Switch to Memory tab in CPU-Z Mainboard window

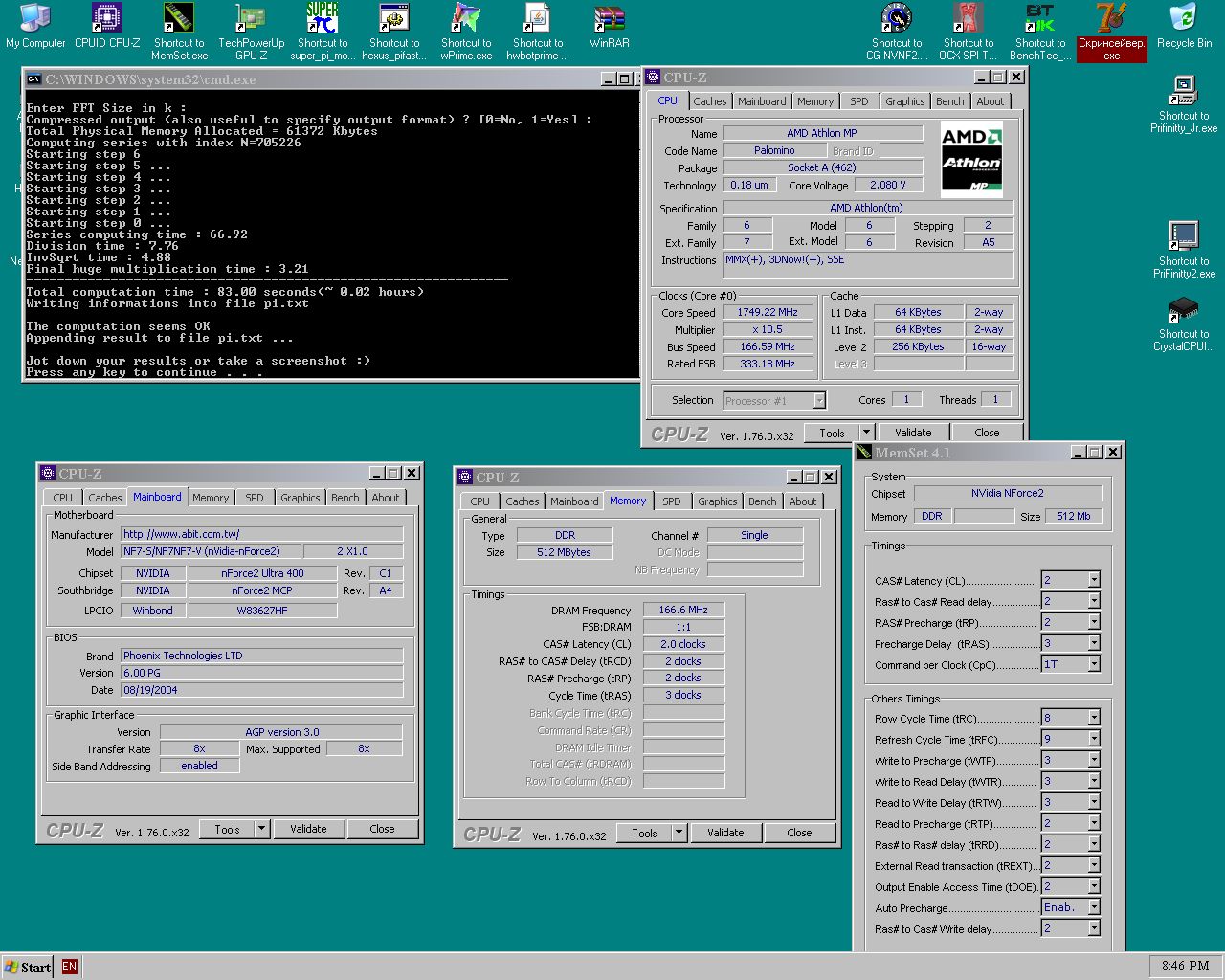[x=211, y=498]
